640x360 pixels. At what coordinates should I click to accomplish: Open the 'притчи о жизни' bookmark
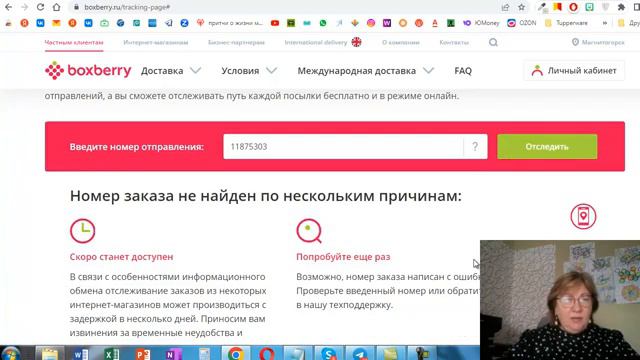click(230, 23)
